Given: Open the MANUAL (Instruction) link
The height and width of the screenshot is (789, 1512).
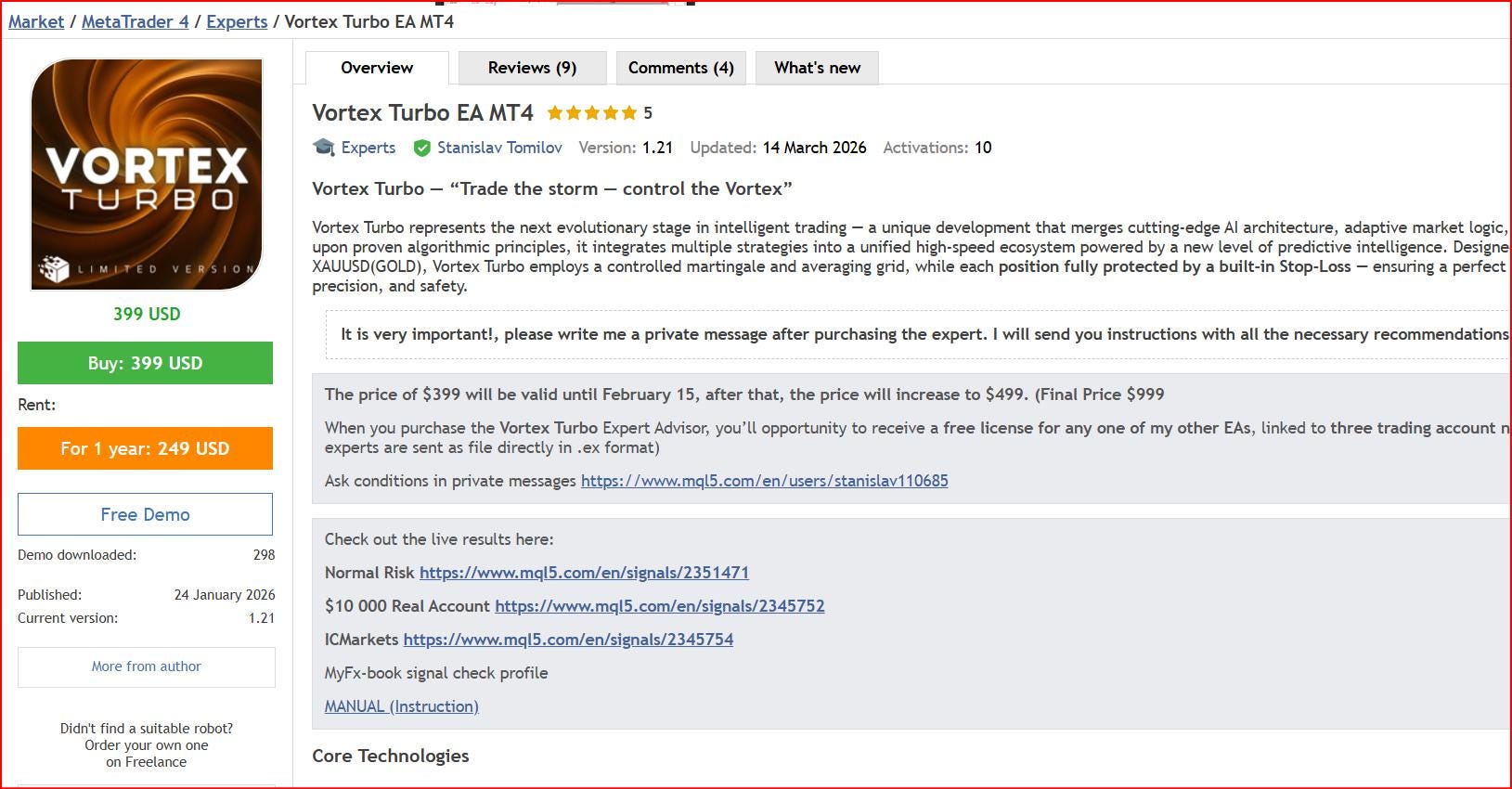Looking at the screenshot, I should pyautogui.click(x=402, y=706).
